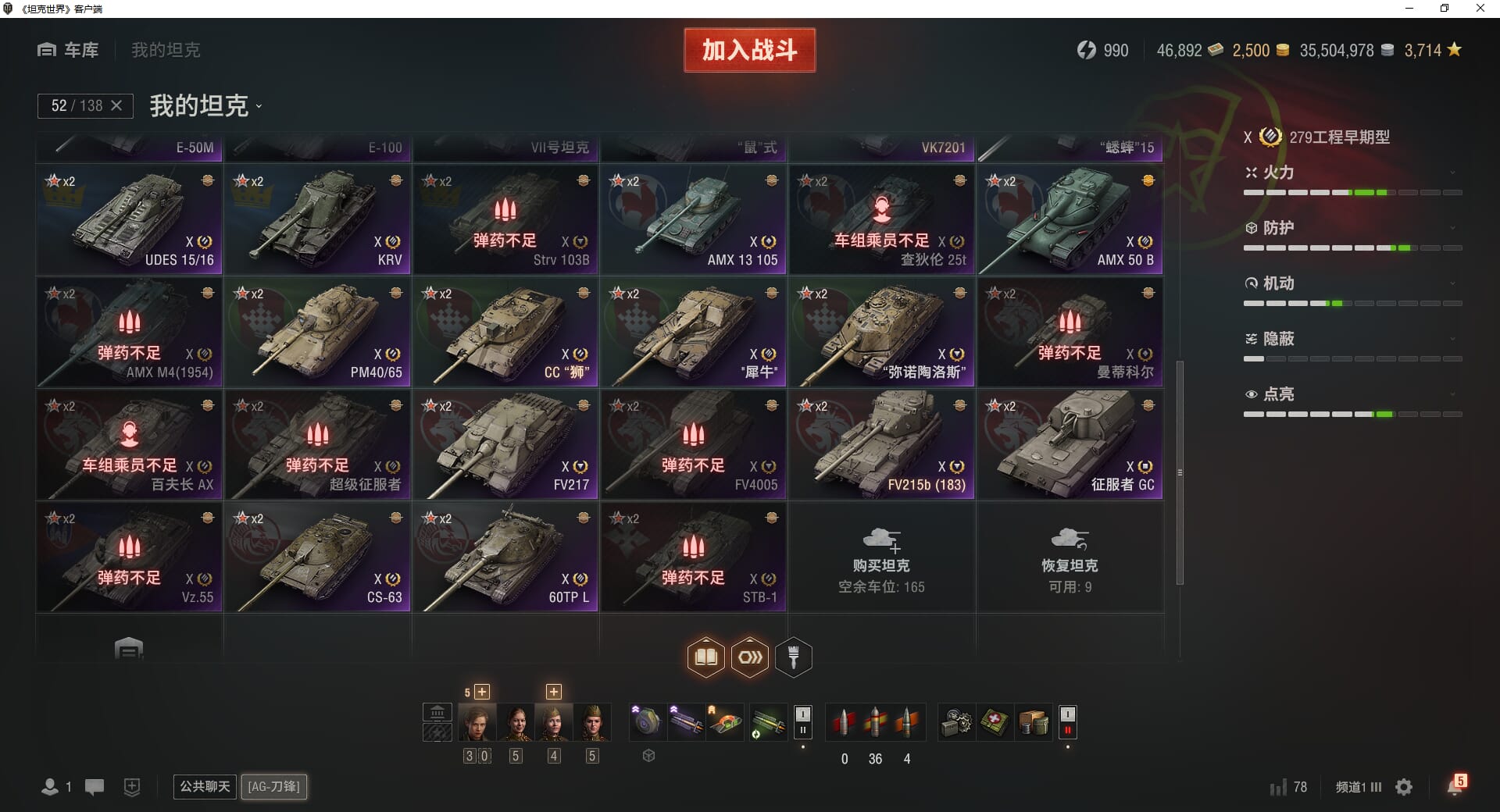Select the AMX 50 B tank thumbnail

click(x=1070, y=219)
